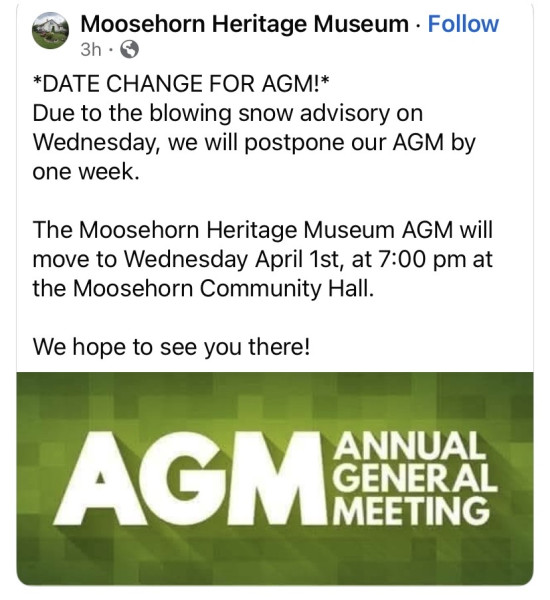Click the 'Wednesday, we will postpone' text line

pos(254,143)
